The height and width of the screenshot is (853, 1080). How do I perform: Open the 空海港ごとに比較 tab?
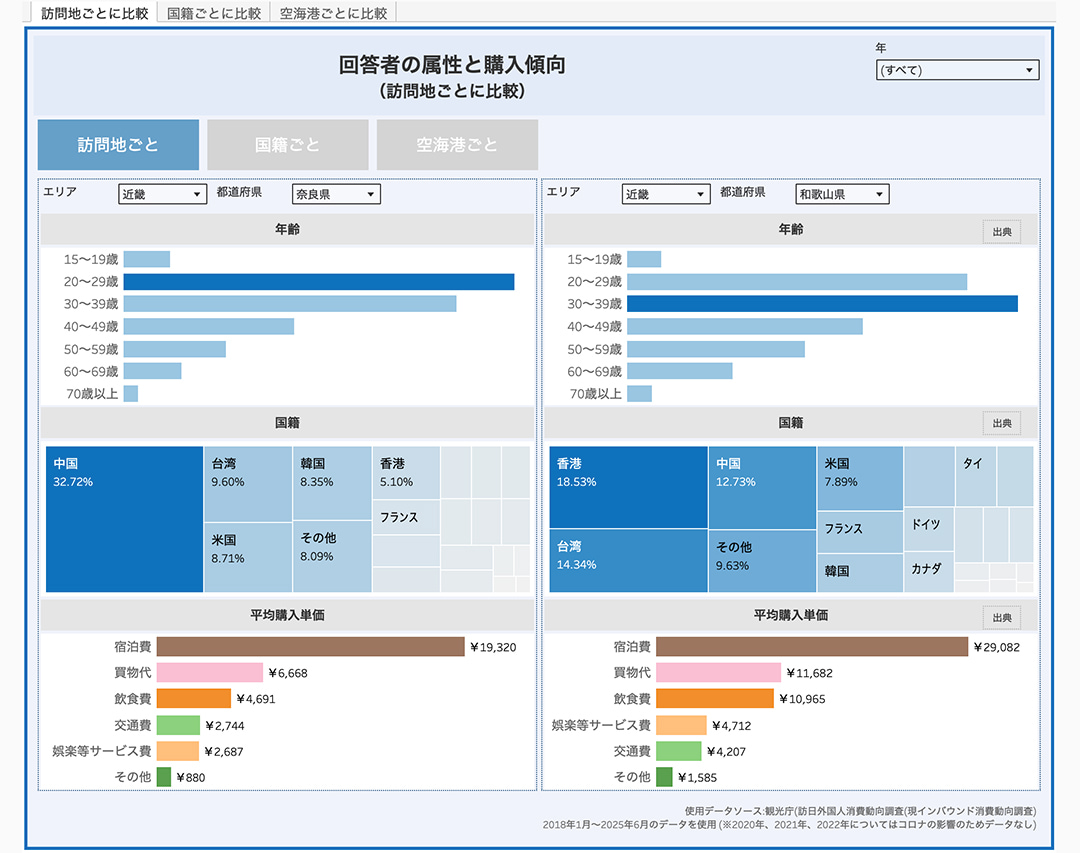click(333, 13)
